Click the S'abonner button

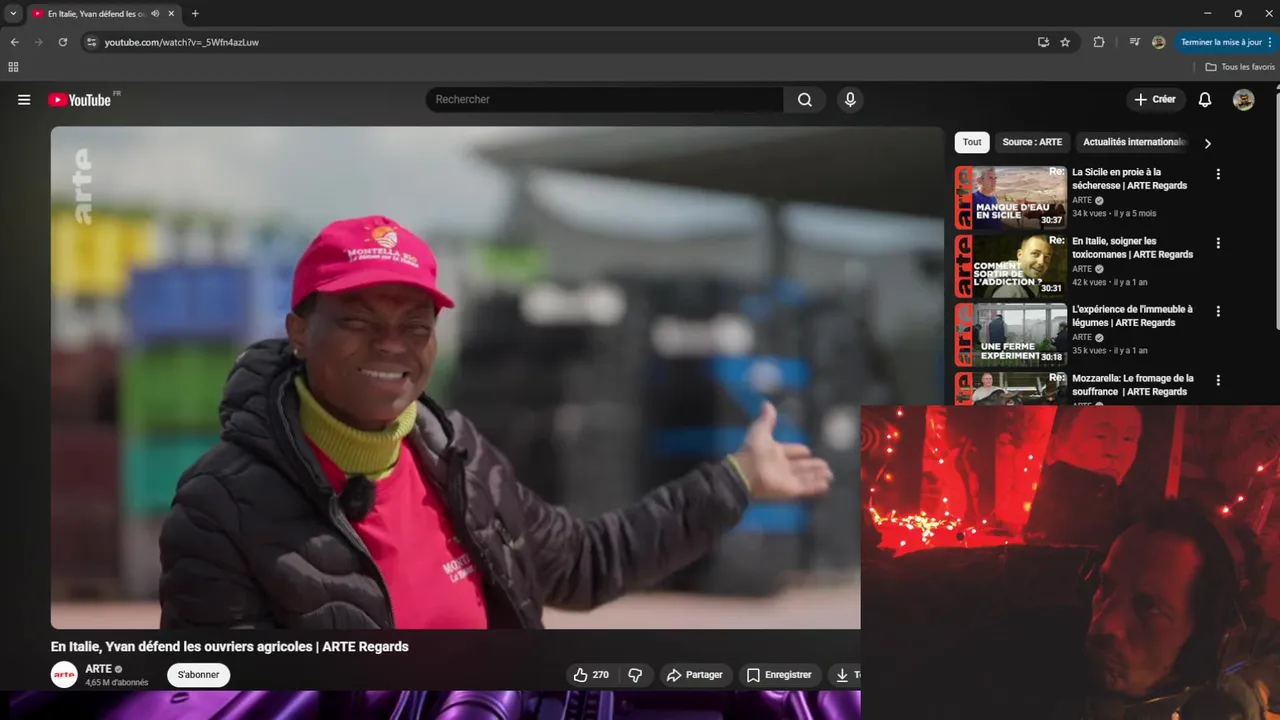198,675
